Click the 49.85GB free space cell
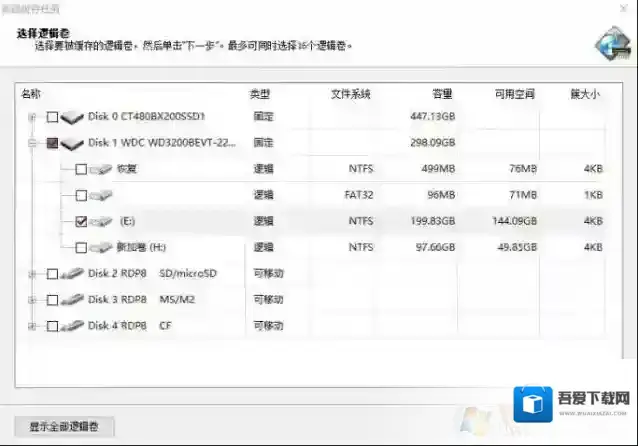This screenshot has width=638, height=446. [517, 247]
